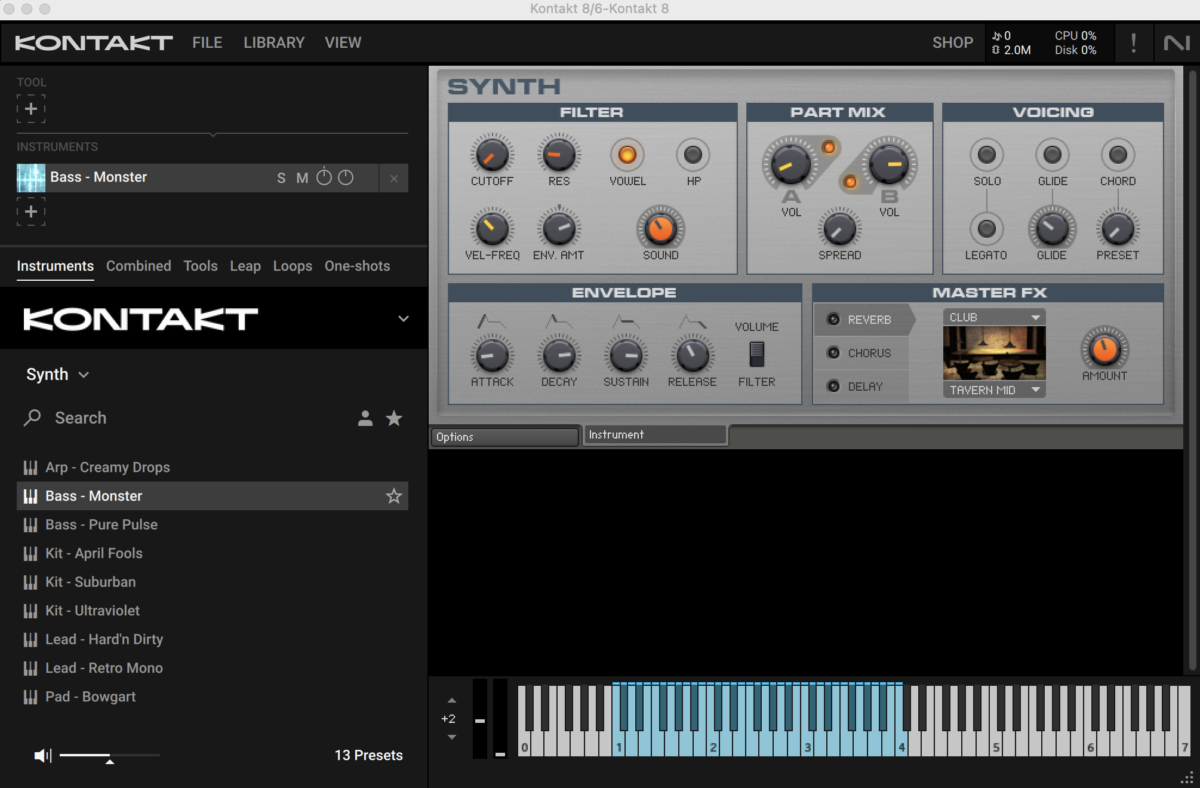Viewport: 1200px width, 788px height.
Task: Decrease keyboard octave shift down arrow
Action: click(x=451, y=737)
